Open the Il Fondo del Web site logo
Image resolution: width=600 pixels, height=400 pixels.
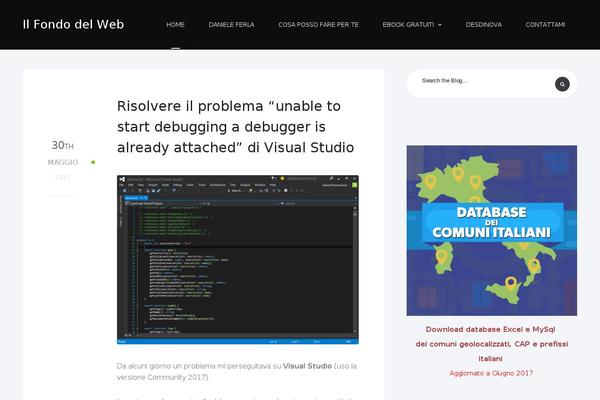[x=73, y=24]
